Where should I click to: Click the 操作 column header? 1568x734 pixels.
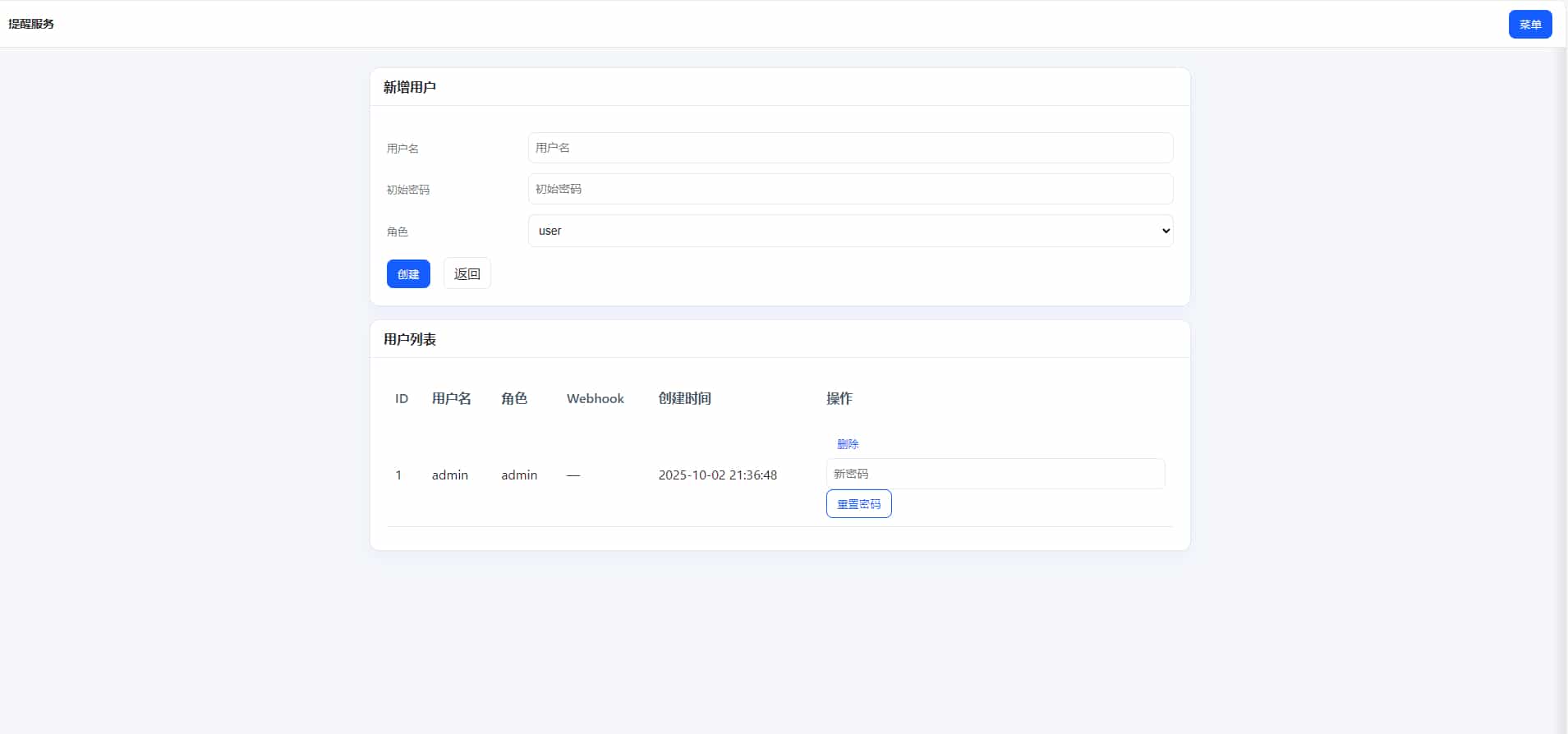click(839, 398)
